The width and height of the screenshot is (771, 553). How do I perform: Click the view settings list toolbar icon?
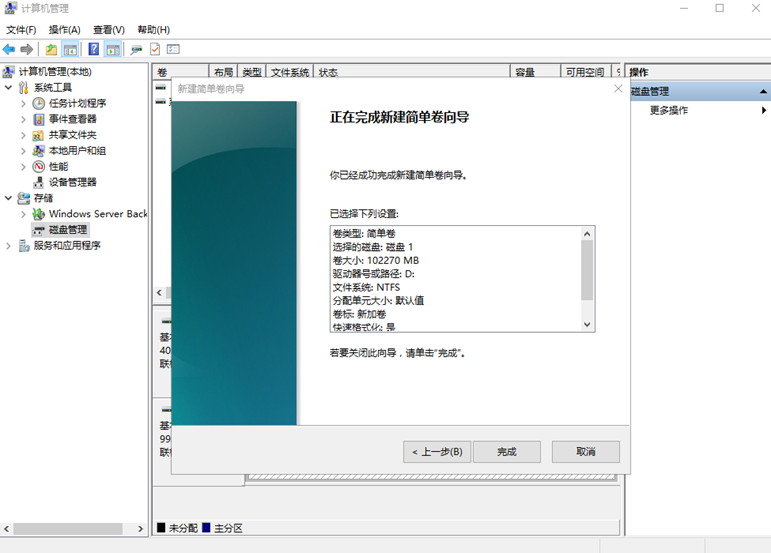(x=173, y=49)
